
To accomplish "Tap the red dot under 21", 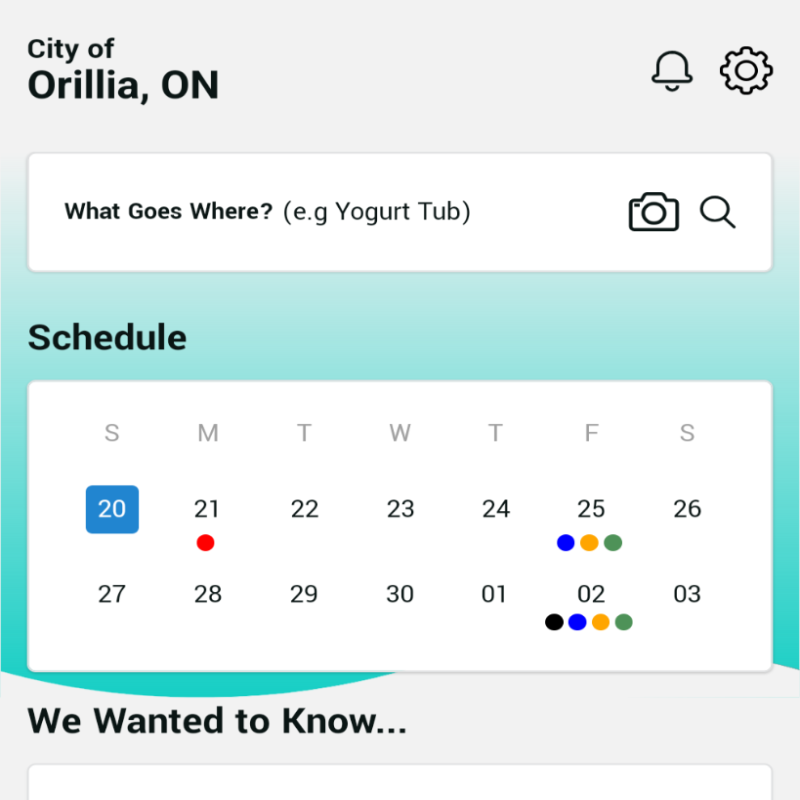I will pyautogui.click(x=206, y=542).
